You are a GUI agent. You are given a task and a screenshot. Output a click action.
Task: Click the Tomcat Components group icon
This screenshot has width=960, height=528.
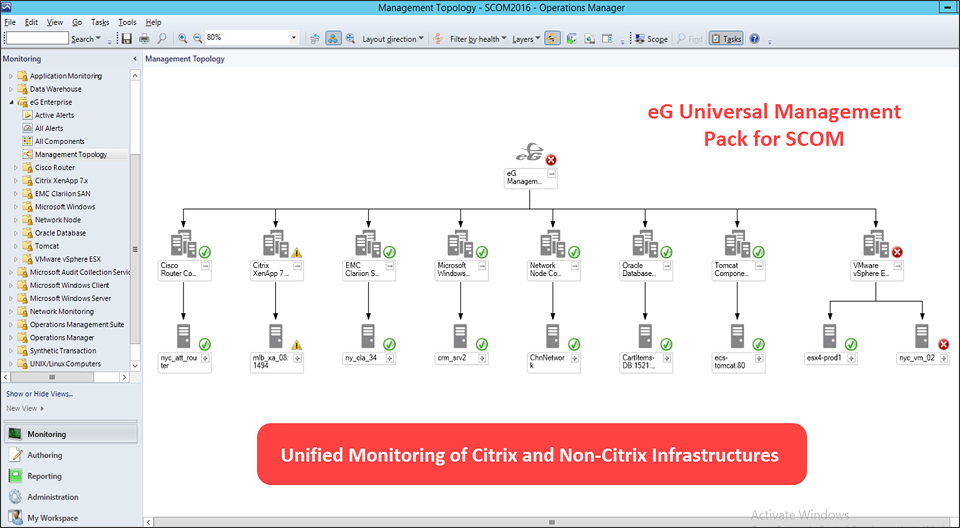(738, 243)
